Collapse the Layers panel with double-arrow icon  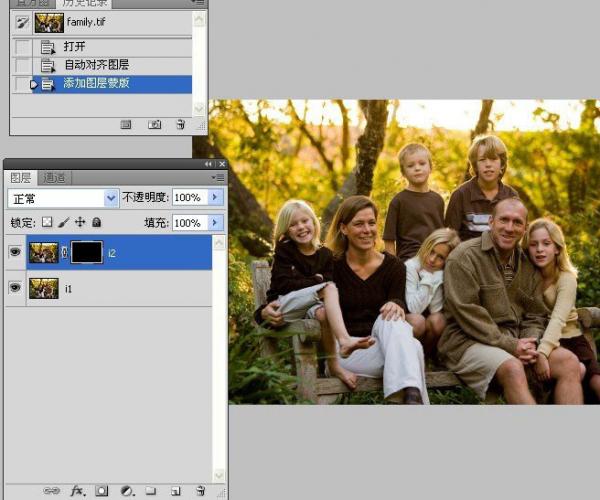pos(208,164)
